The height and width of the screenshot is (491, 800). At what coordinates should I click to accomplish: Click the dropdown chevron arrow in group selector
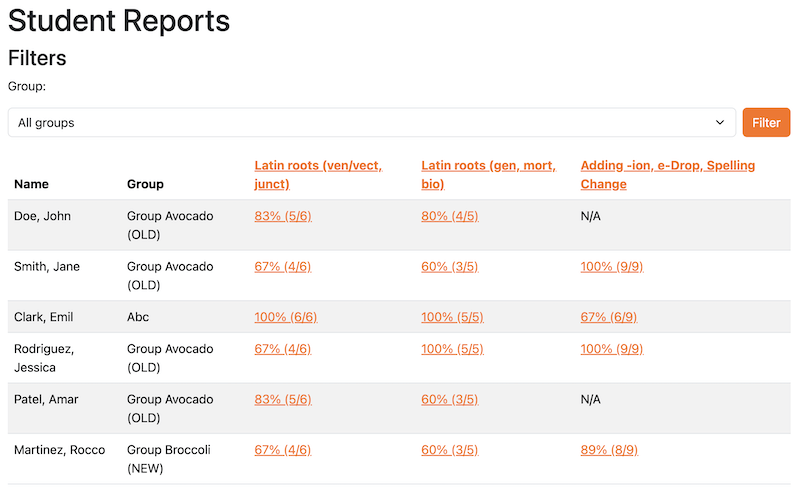tap(720, 123)
